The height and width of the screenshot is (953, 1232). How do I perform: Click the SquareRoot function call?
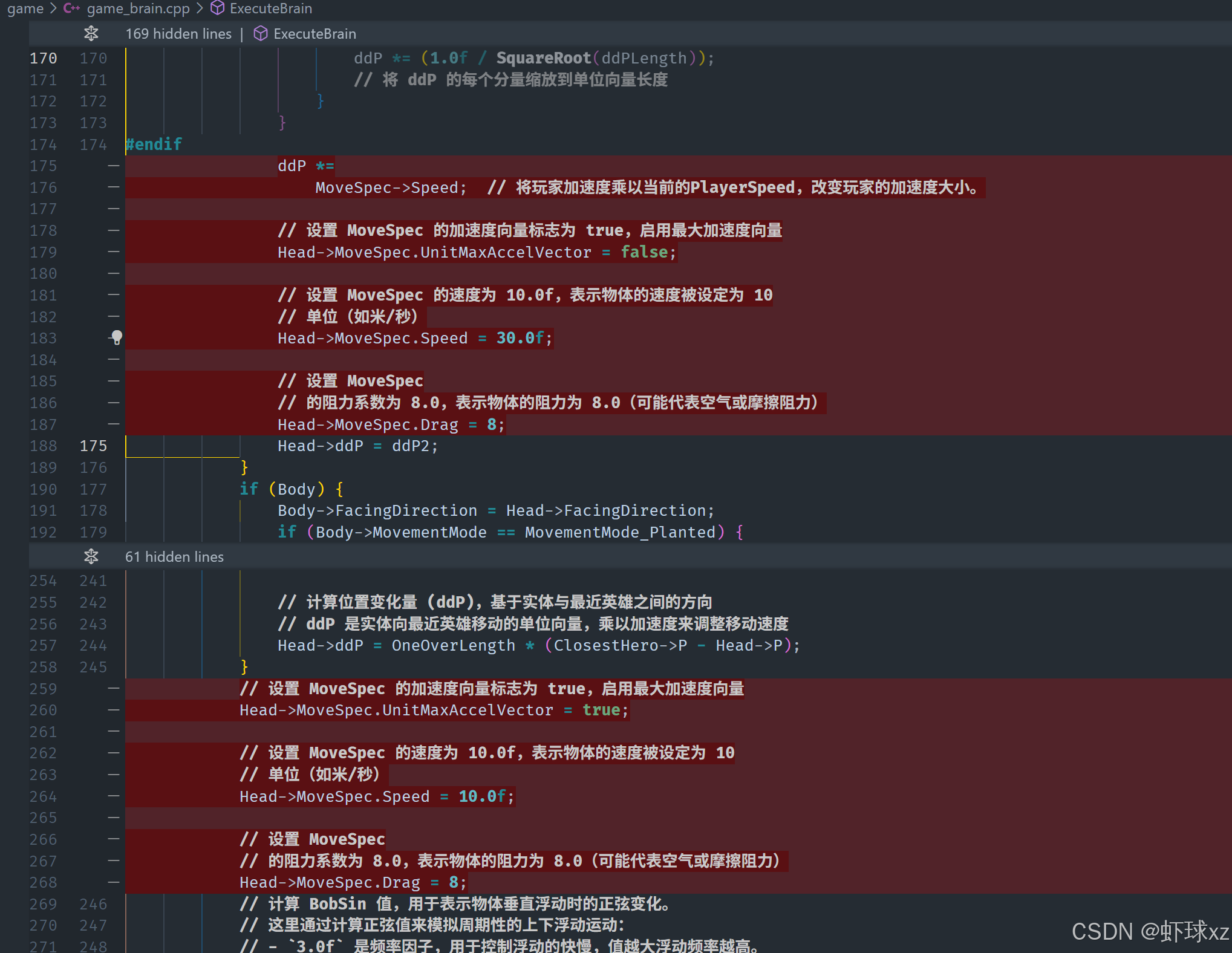(x=543, y=58)
